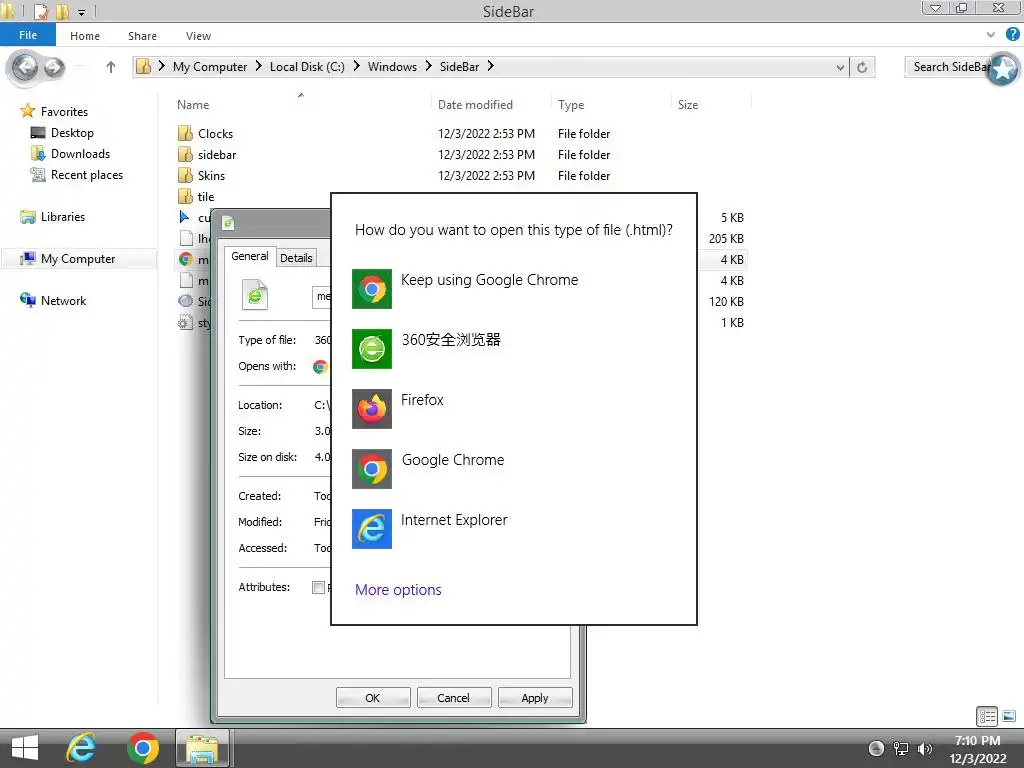
Task: Launch Google Chrome from the taskbar
Action: (x=142, y=748)
